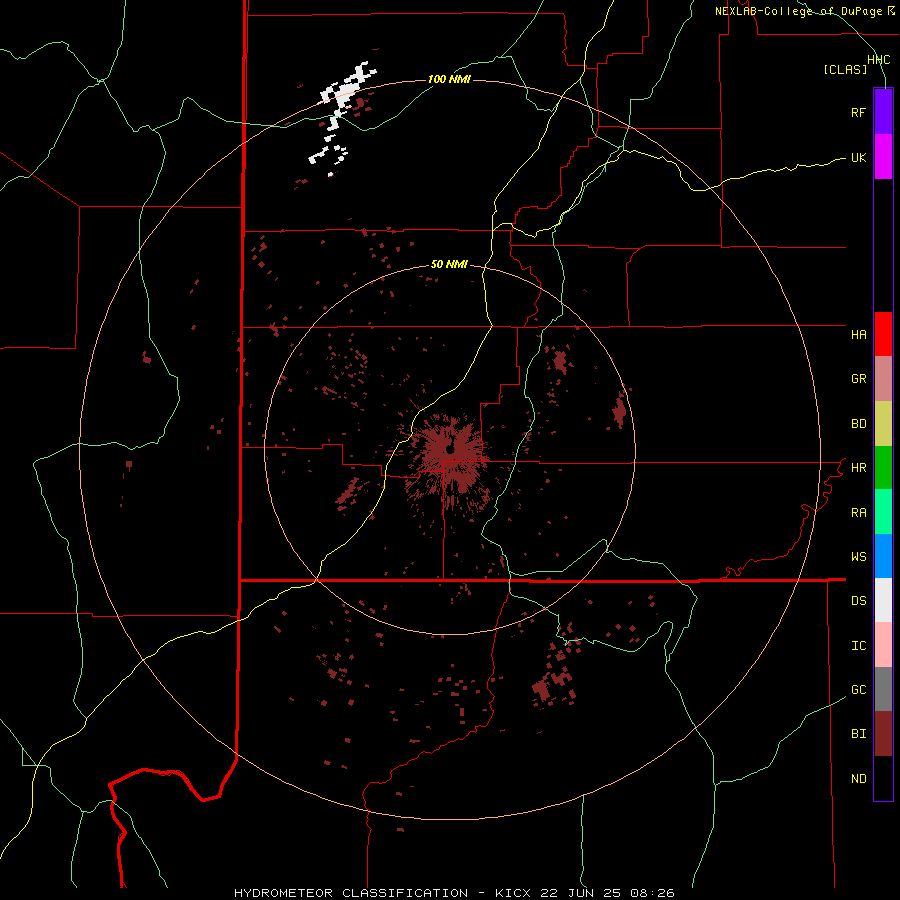Click the HA legend label
The height and width of the screenshot is (900, 900).
[858, 334]
